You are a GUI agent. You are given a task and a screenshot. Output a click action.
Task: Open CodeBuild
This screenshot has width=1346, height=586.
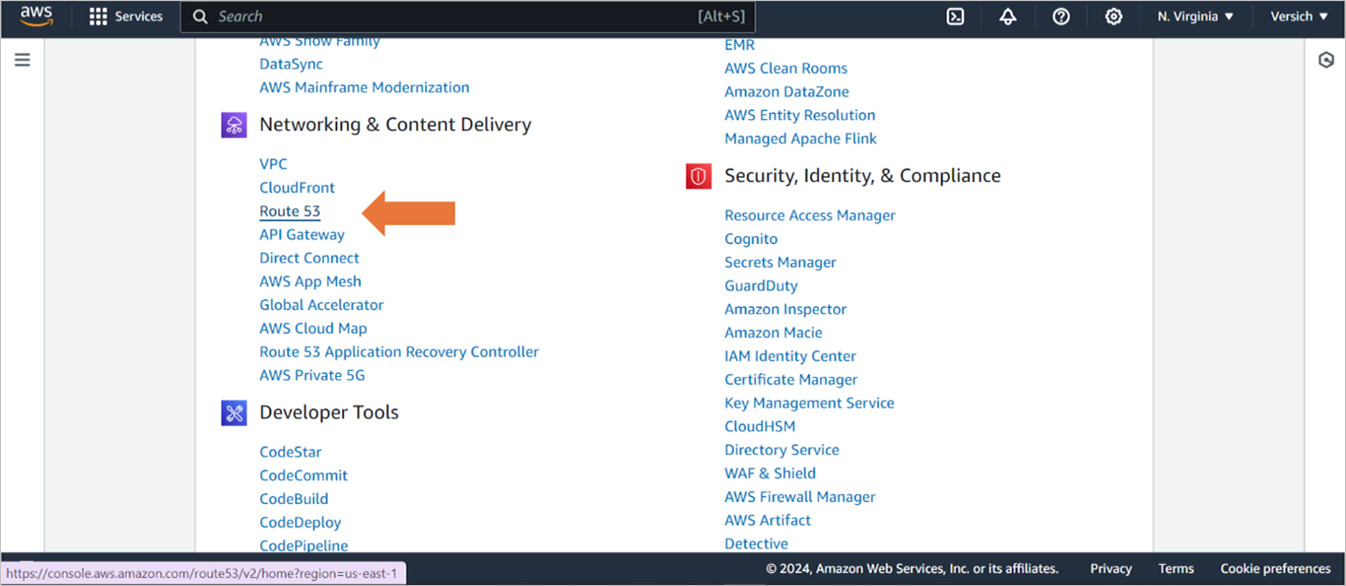294,499
